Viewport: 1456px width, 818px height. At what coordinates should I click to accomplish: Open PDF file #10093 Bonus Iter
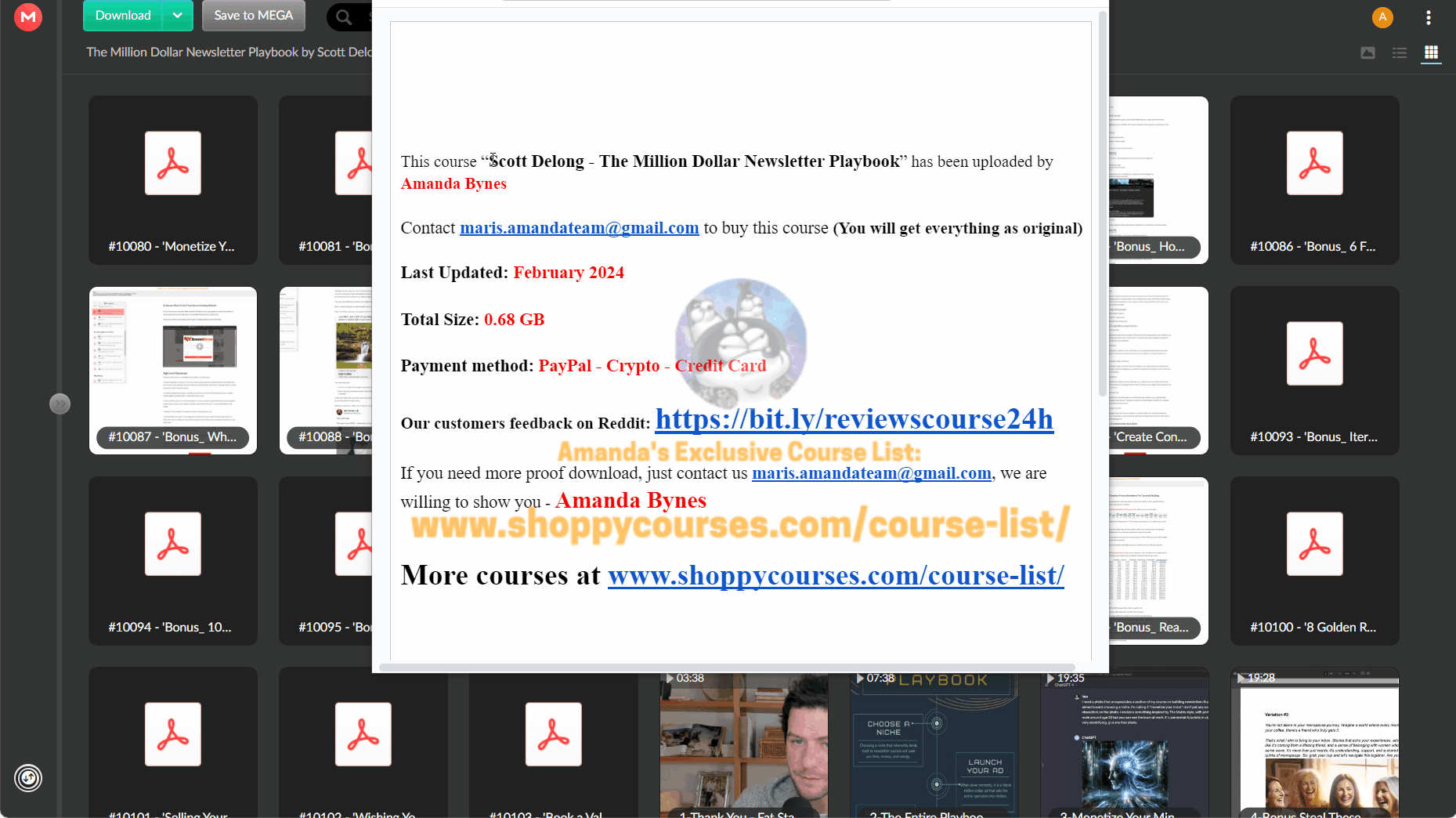1314,370
